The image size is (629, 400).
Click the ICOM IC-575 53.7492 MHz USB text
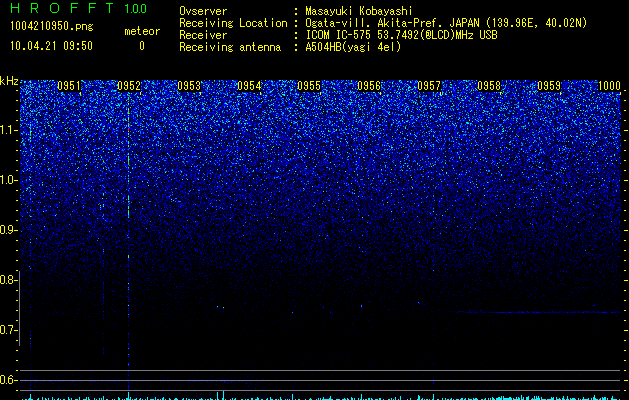(x=402, y=35)
